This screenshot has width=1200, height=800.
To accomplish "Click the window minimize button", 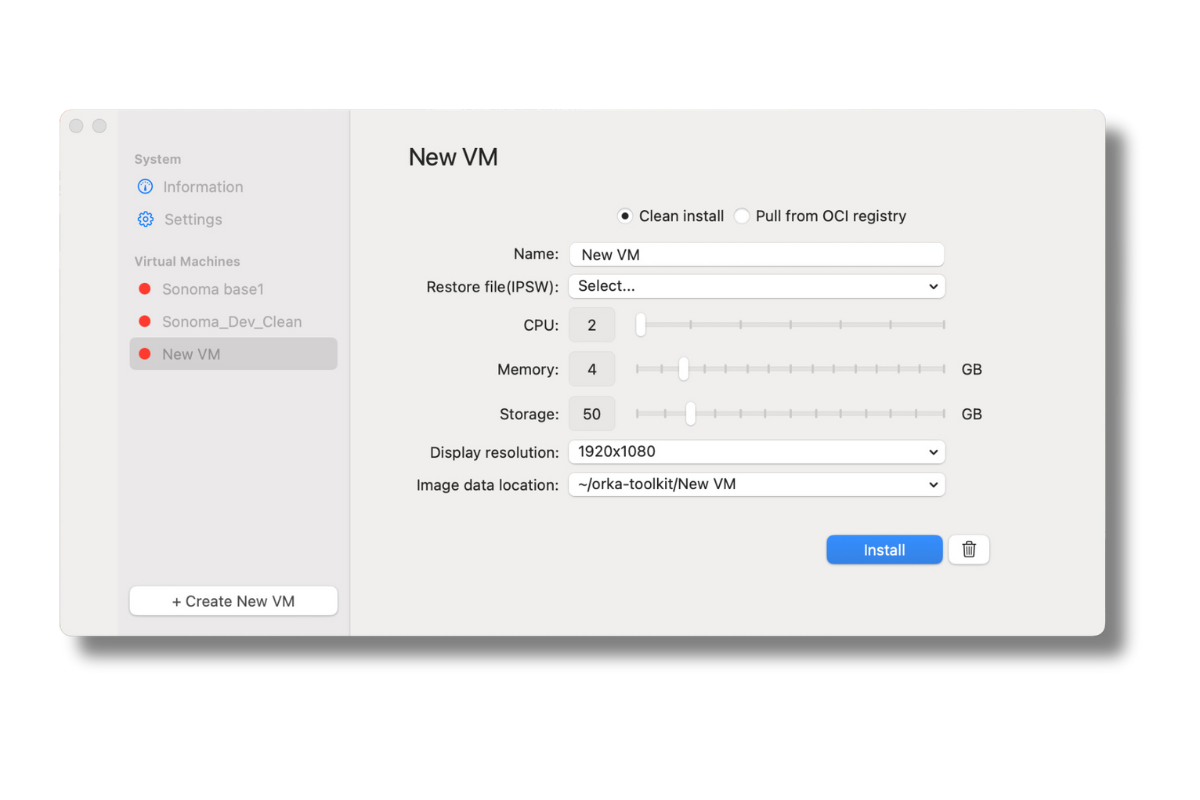I will click(x=99, y=126).
